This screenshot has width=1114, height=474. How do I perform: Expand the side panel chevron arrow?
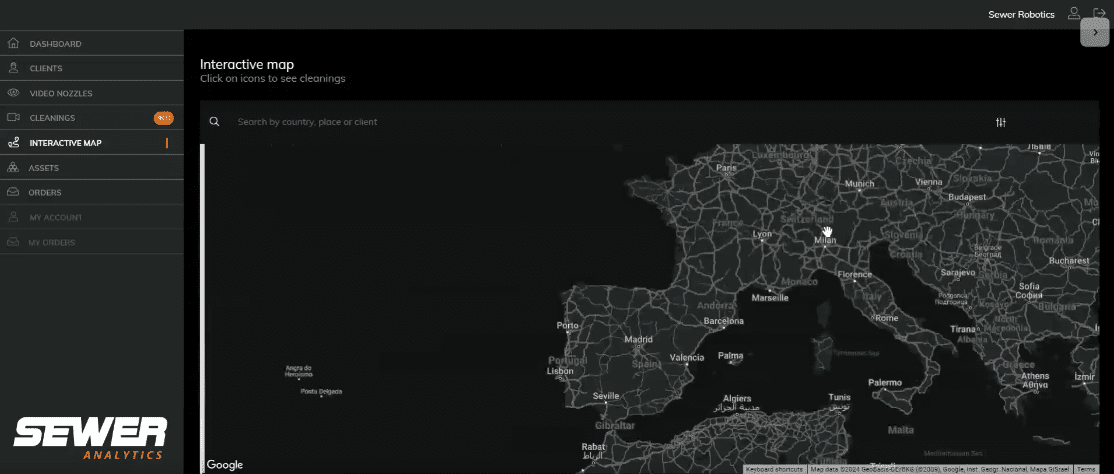pyautogui.click(x=1096, y=32)
